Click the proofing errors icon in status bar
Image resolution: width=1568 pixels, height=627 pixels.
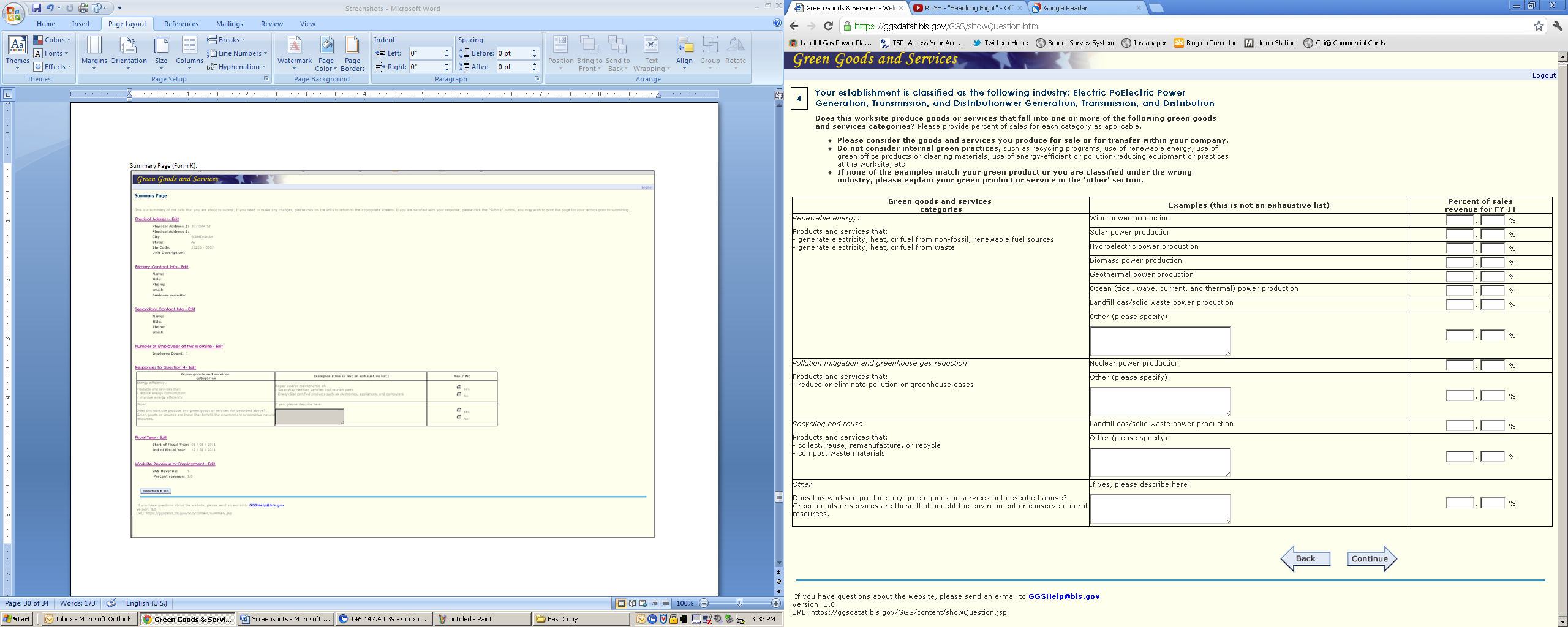click(111, 603)
